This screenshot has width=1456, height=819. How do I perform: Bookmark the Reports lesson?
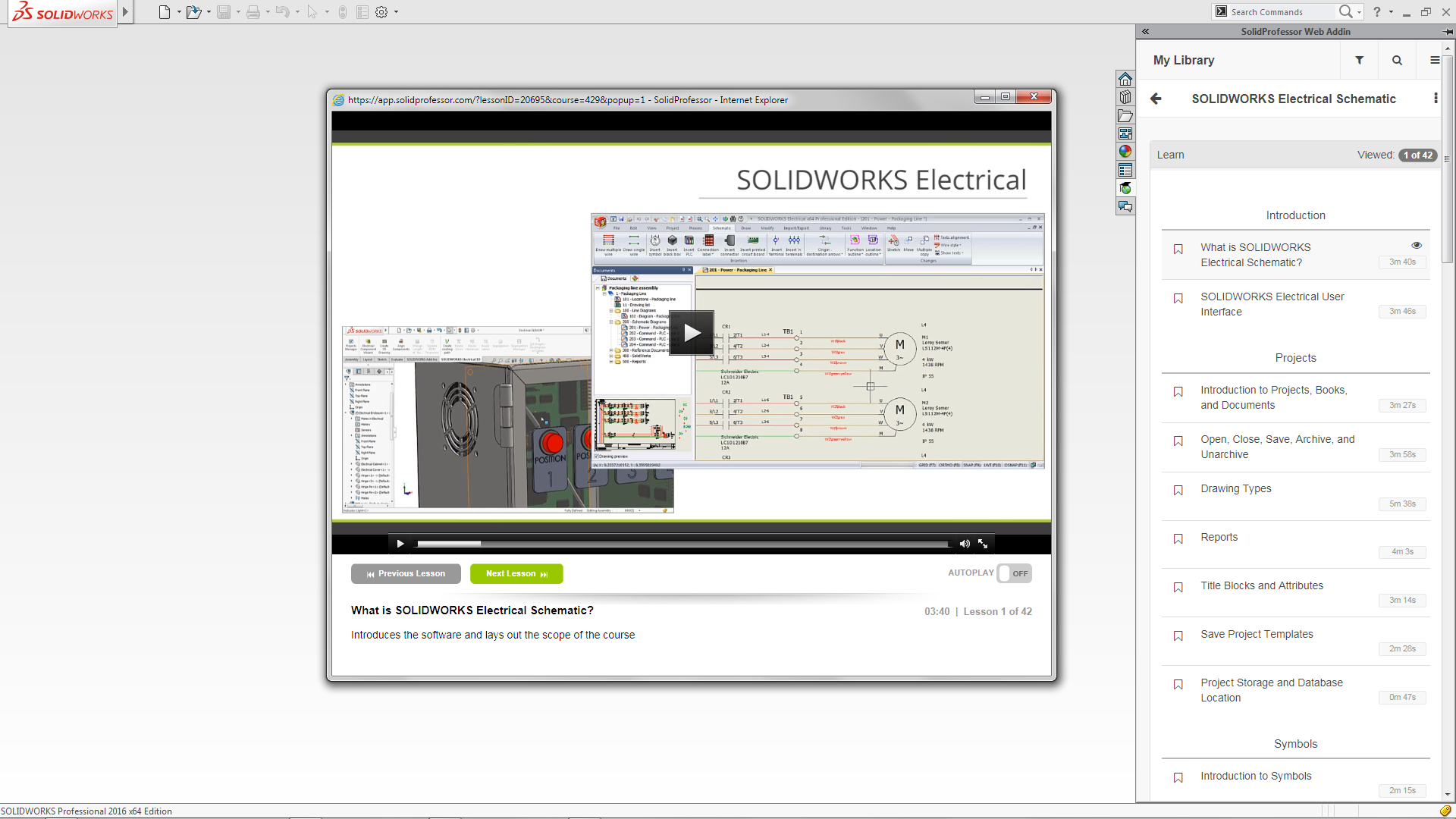pyautogui.click(x=1178, y=539)
